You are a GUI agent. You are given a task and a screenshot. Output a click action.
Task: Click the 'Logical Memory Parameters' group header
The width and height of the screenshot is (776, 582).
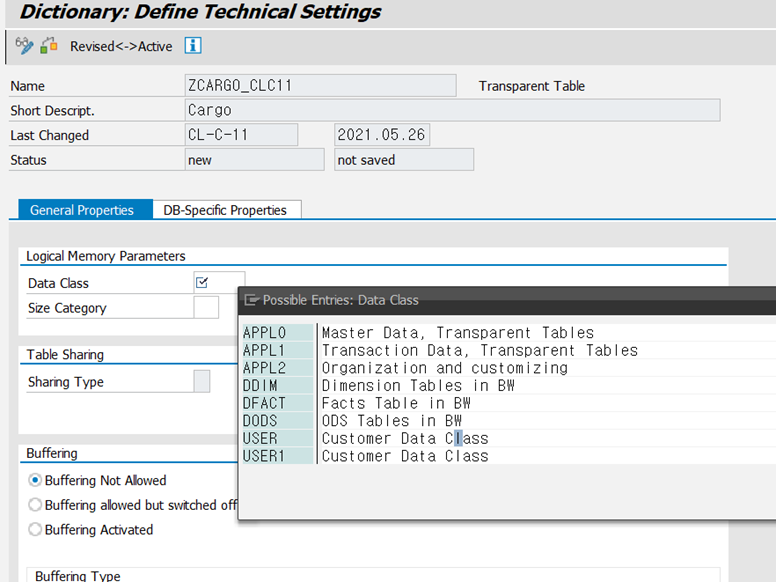pyautogui.click(x=105, y=256)
